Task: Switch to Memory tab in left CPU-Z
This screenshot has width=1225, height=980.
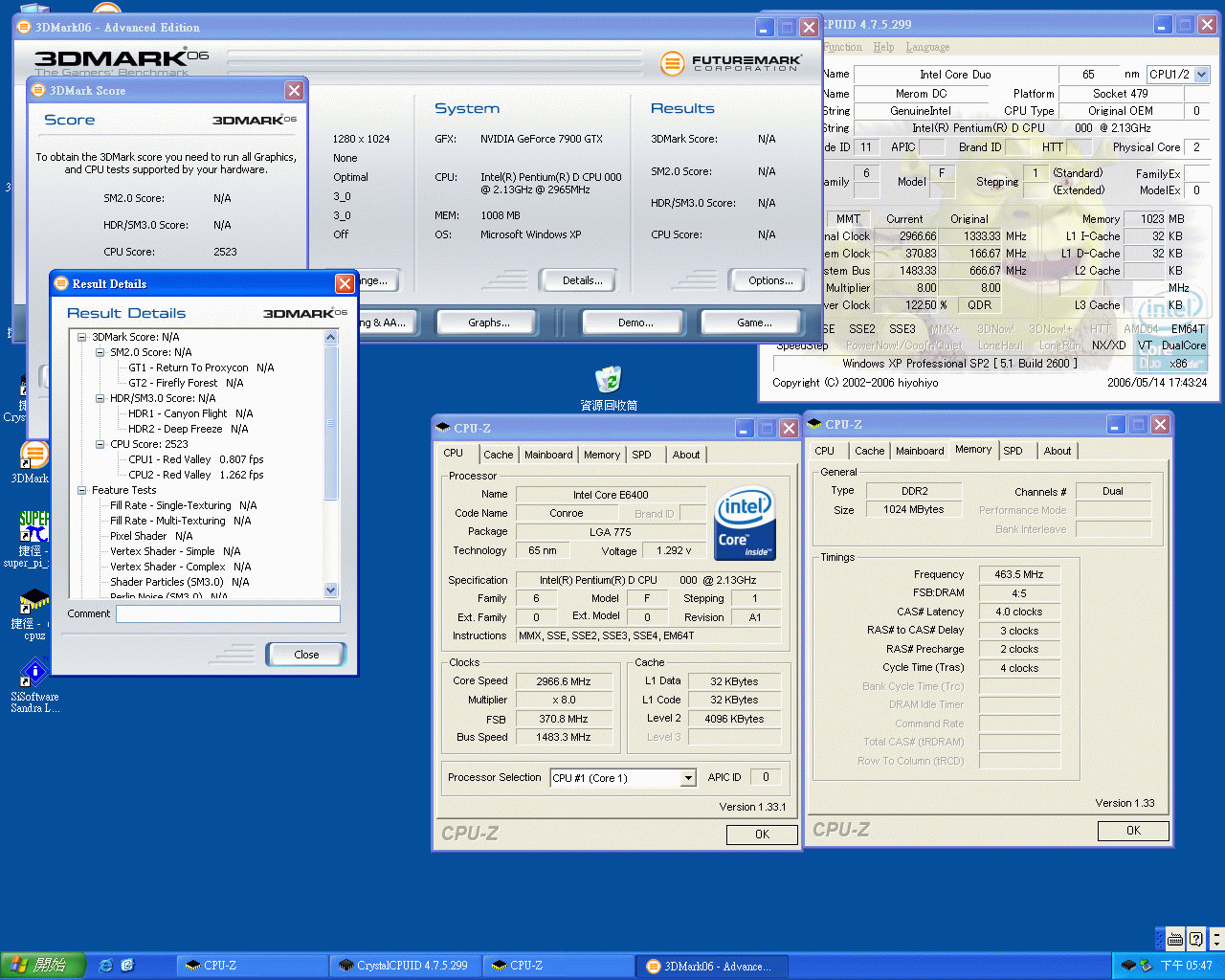Action: (x=602, y=455)
